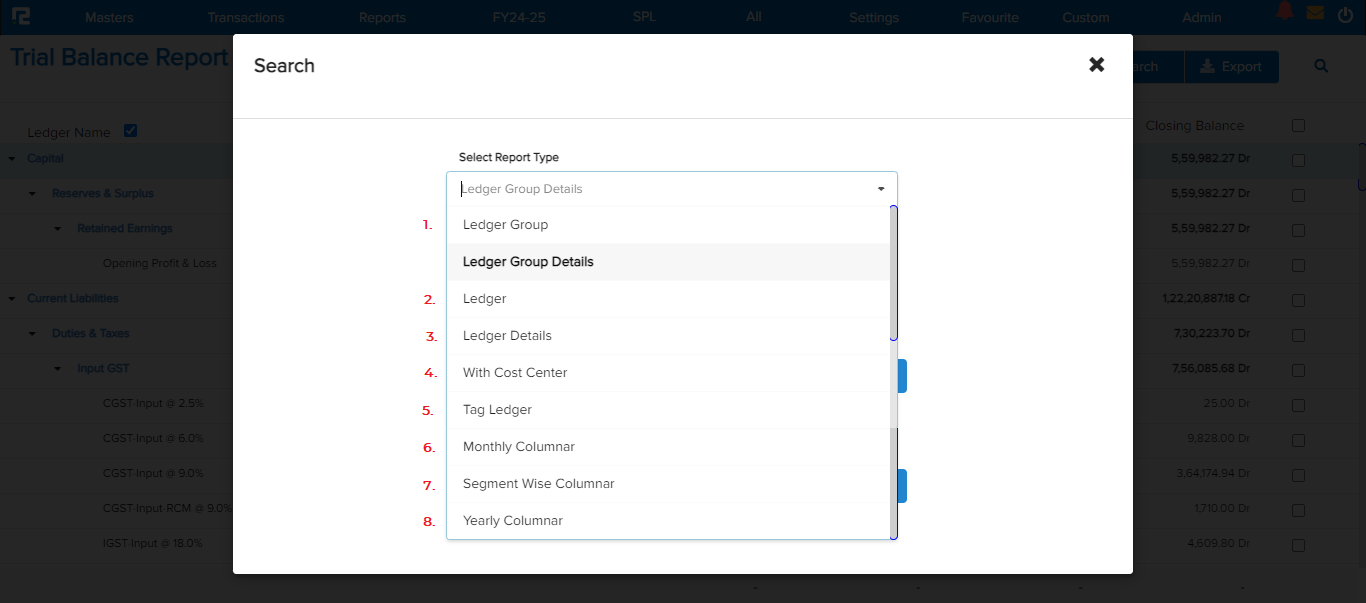Click the magnifier search icon beside Export

point(1321,66)
